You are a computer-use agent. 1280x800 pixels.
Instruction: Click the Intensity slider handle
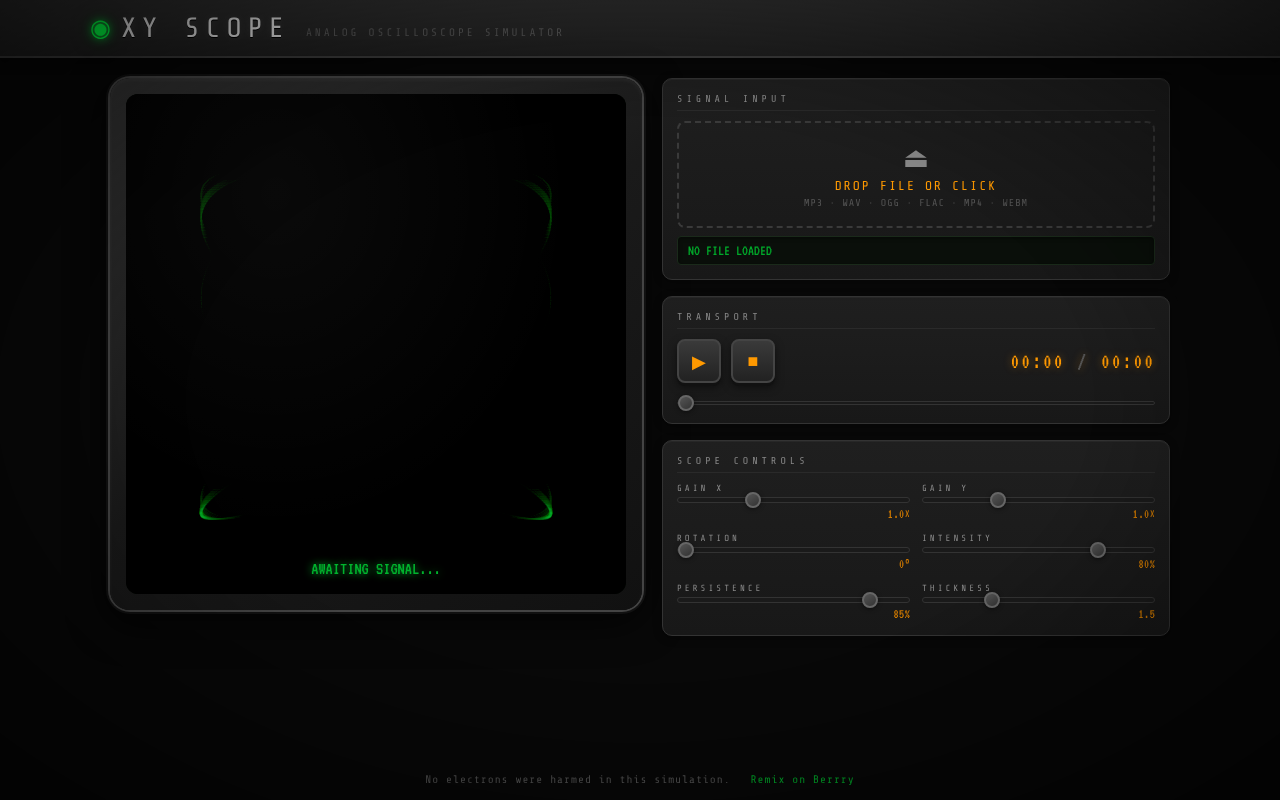click(1098, 550)
